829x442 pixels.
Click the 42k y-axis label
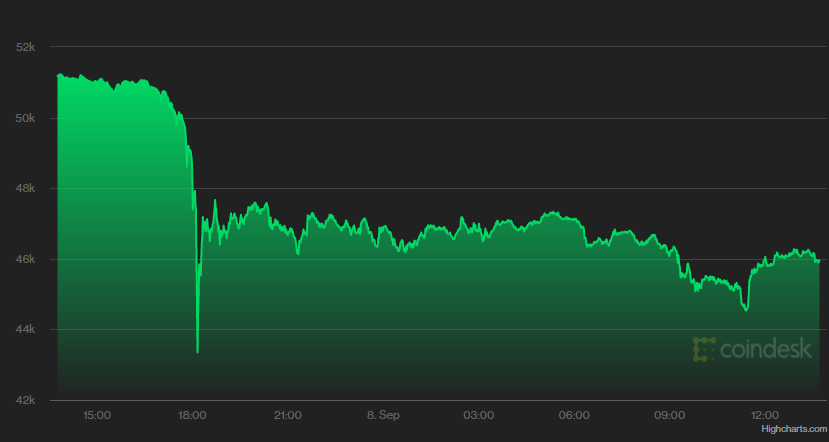(x=27, y=400)
